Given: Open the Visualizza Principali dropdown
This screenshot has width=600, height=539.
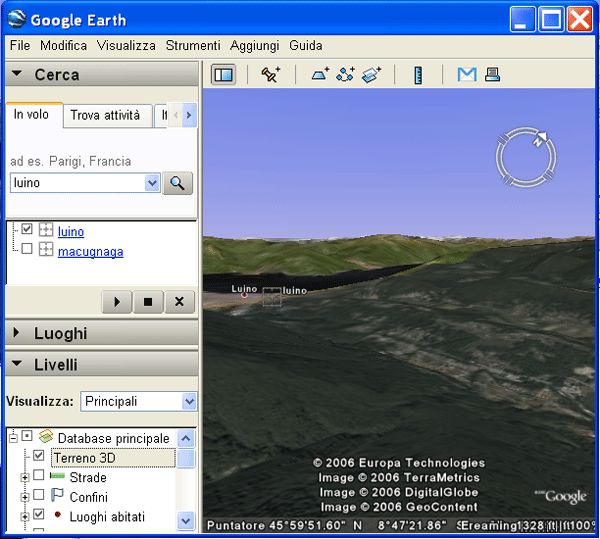Looking at the screenshot, I should pyautogui.click(x=189, y=402).
